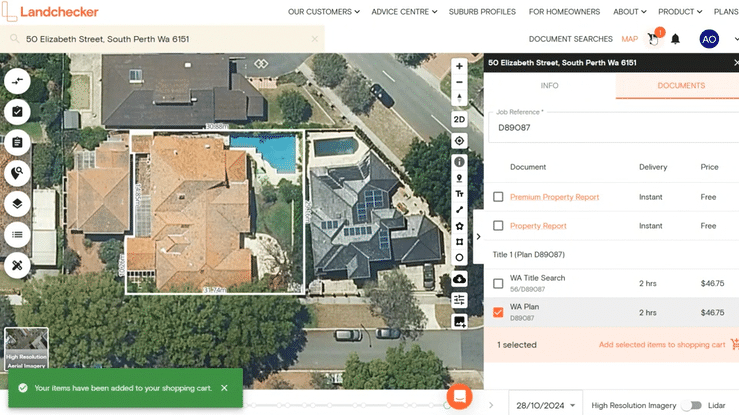Select the polygon drawing tool

coord(459,226)
